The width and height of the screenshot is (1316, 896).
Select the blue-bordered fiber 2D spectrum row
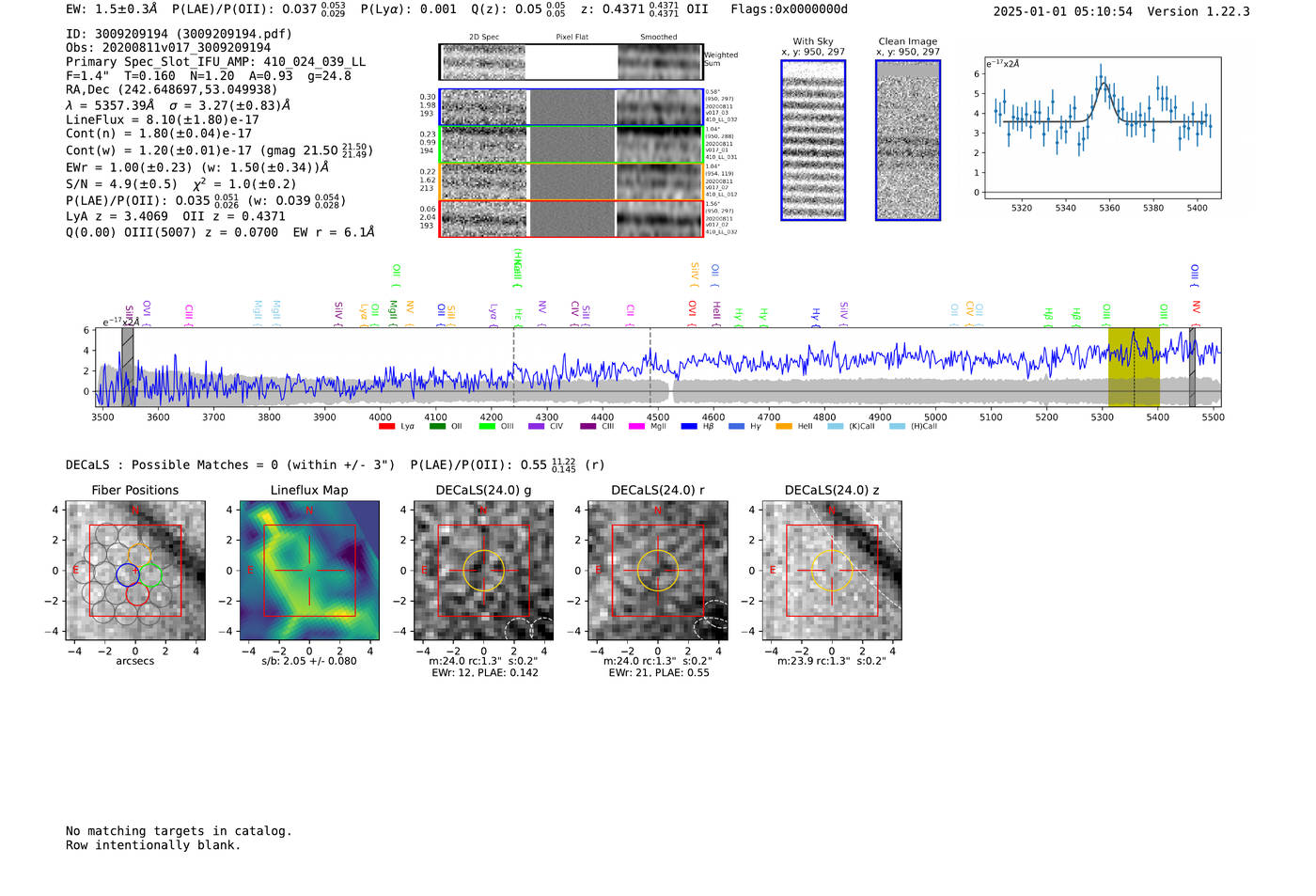pyautogui.click(x=571, y=107)
